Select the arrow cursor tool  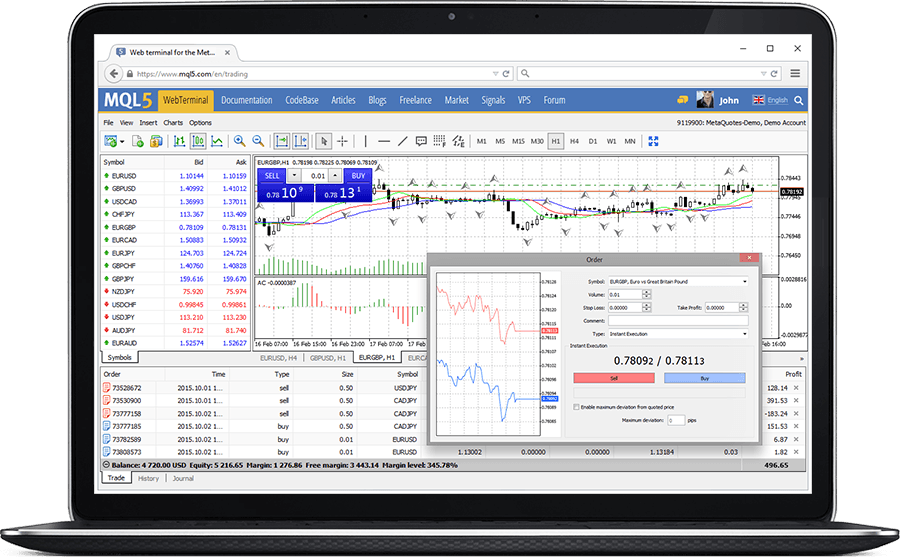tap(324, 141)
